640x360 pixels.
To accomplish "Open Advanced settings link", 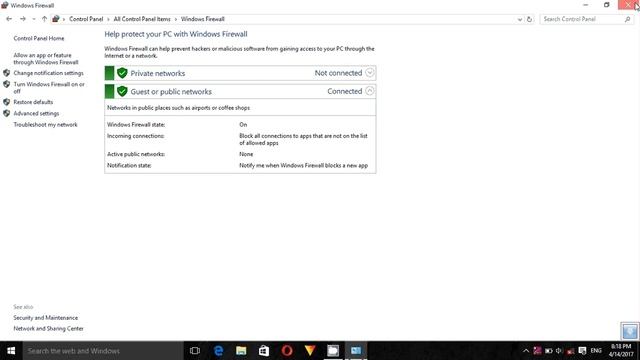I will pyautogui.click(x=36, y=113).
